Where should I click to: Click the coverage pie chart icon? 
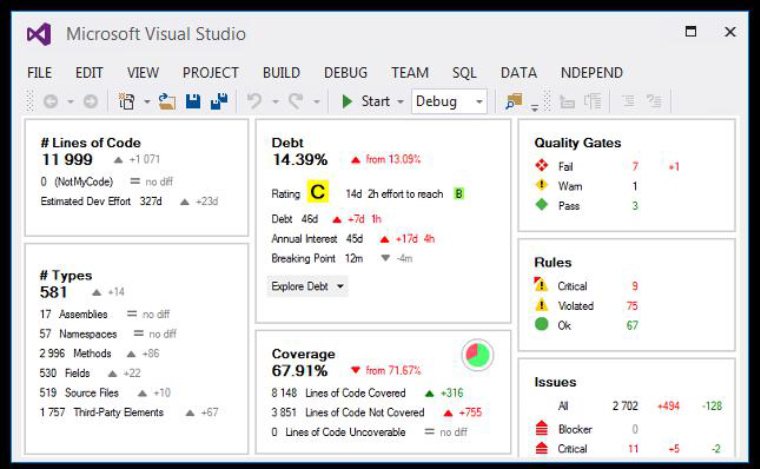pos(478,355)
